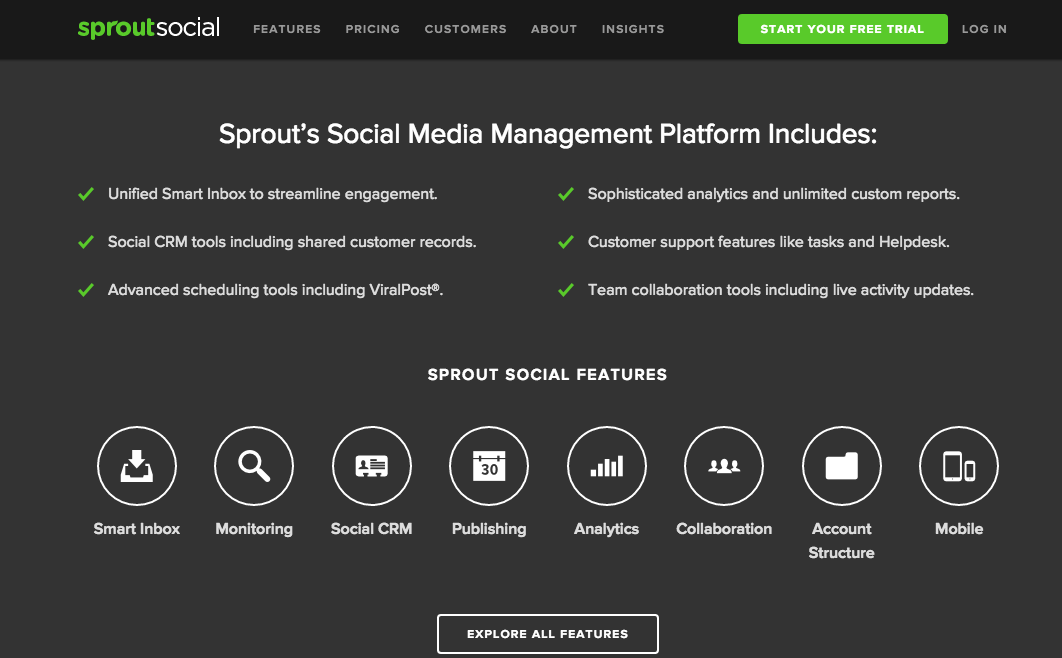Open the Log In link
This screenshot has height=658, width=1062.
coord(984,29)
